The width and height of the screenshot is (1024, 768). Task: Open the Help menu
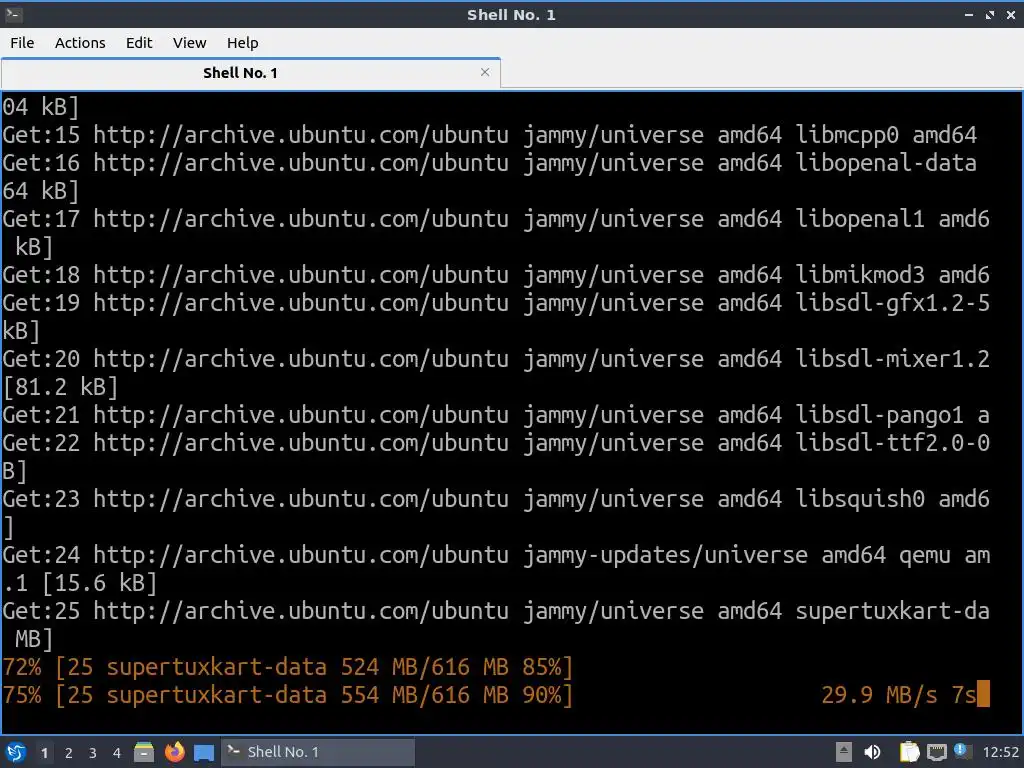(x=242, y=43)
